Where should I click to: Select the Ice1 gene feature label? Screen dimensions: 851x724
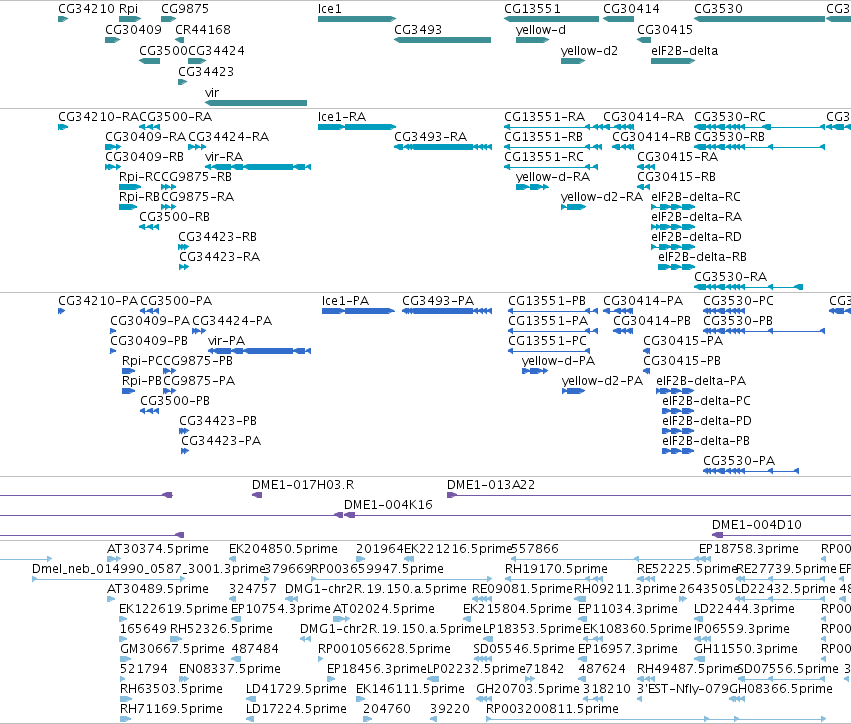[329, 9]
